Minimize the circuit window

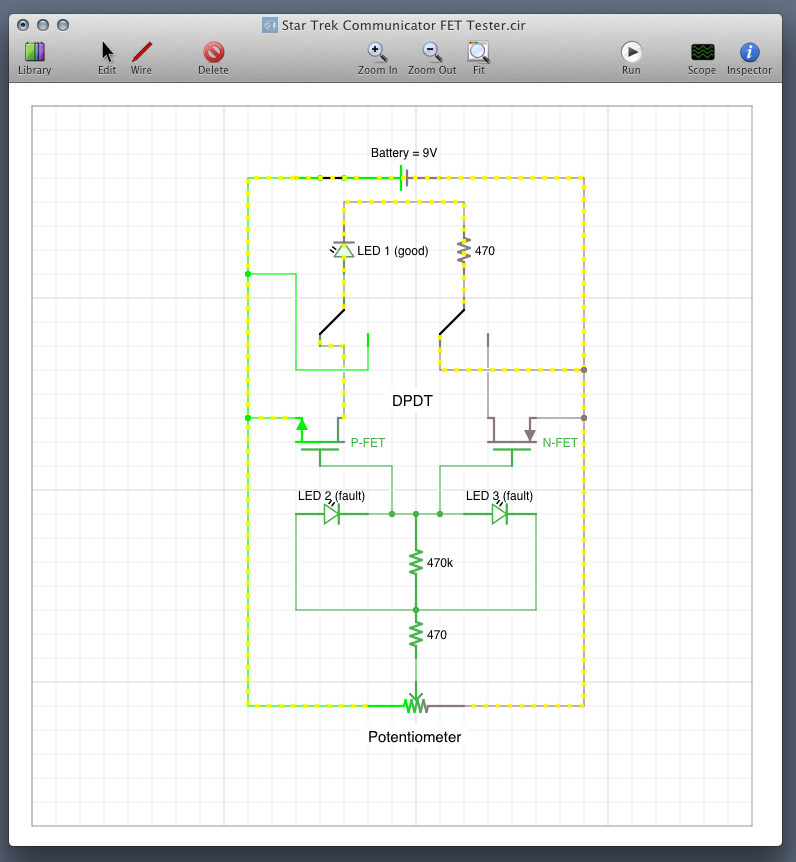pos(43,25)
